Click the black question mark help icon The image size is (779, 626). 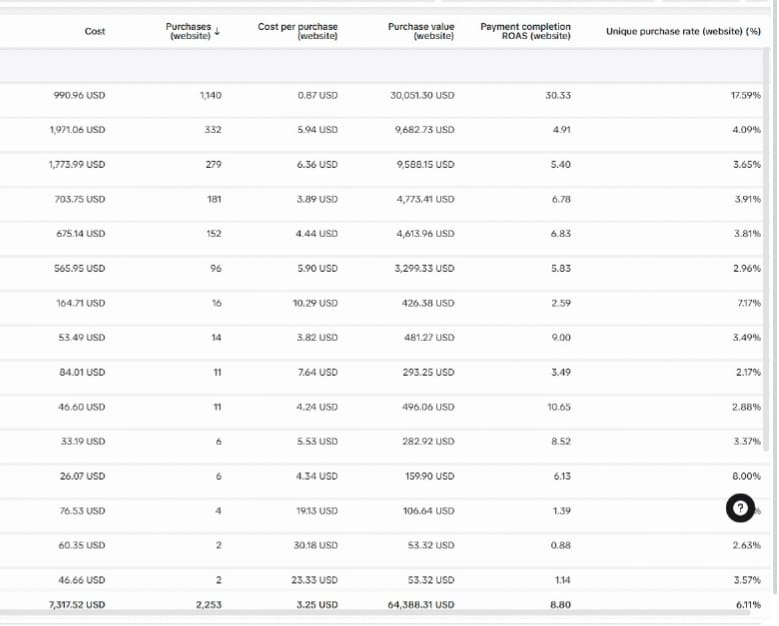pos(739,509)
